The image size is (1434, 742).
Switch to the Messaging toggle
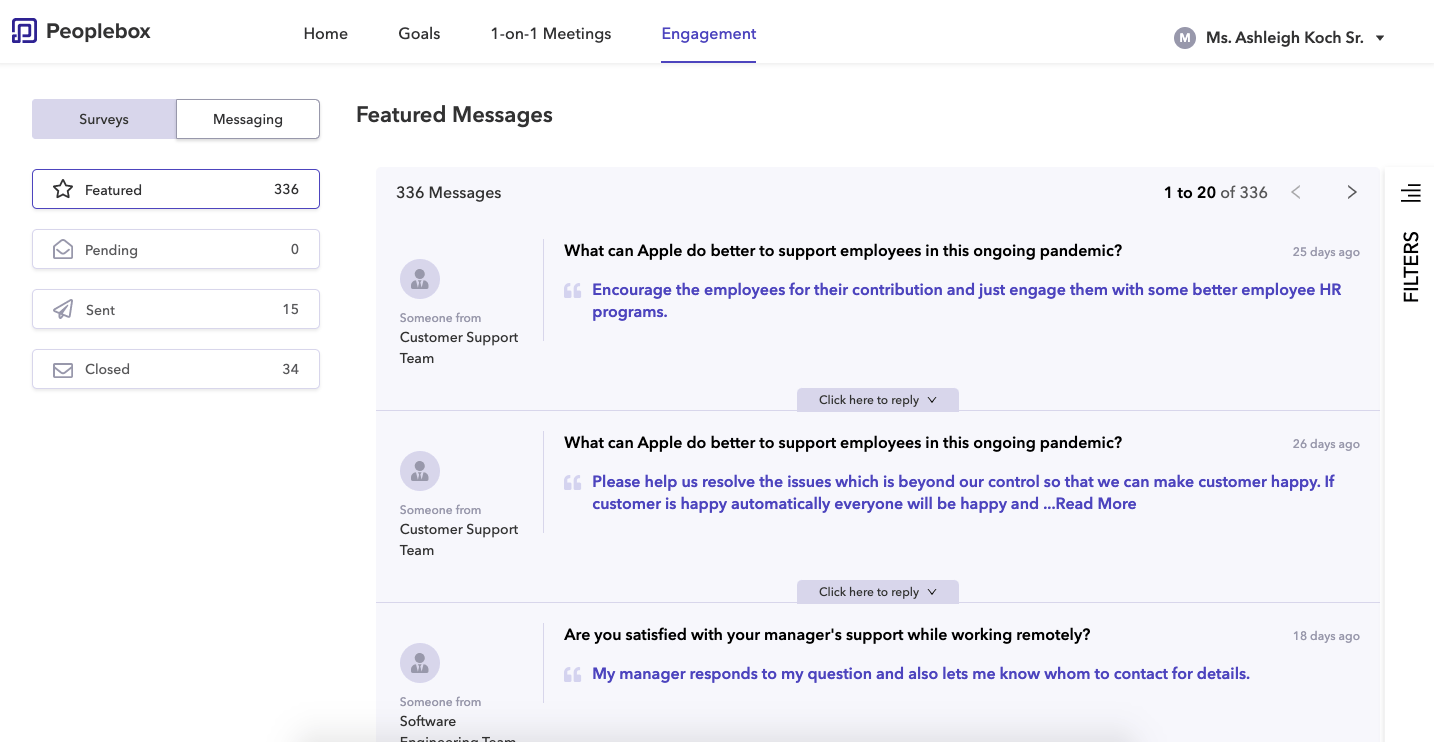click(248, 119)
